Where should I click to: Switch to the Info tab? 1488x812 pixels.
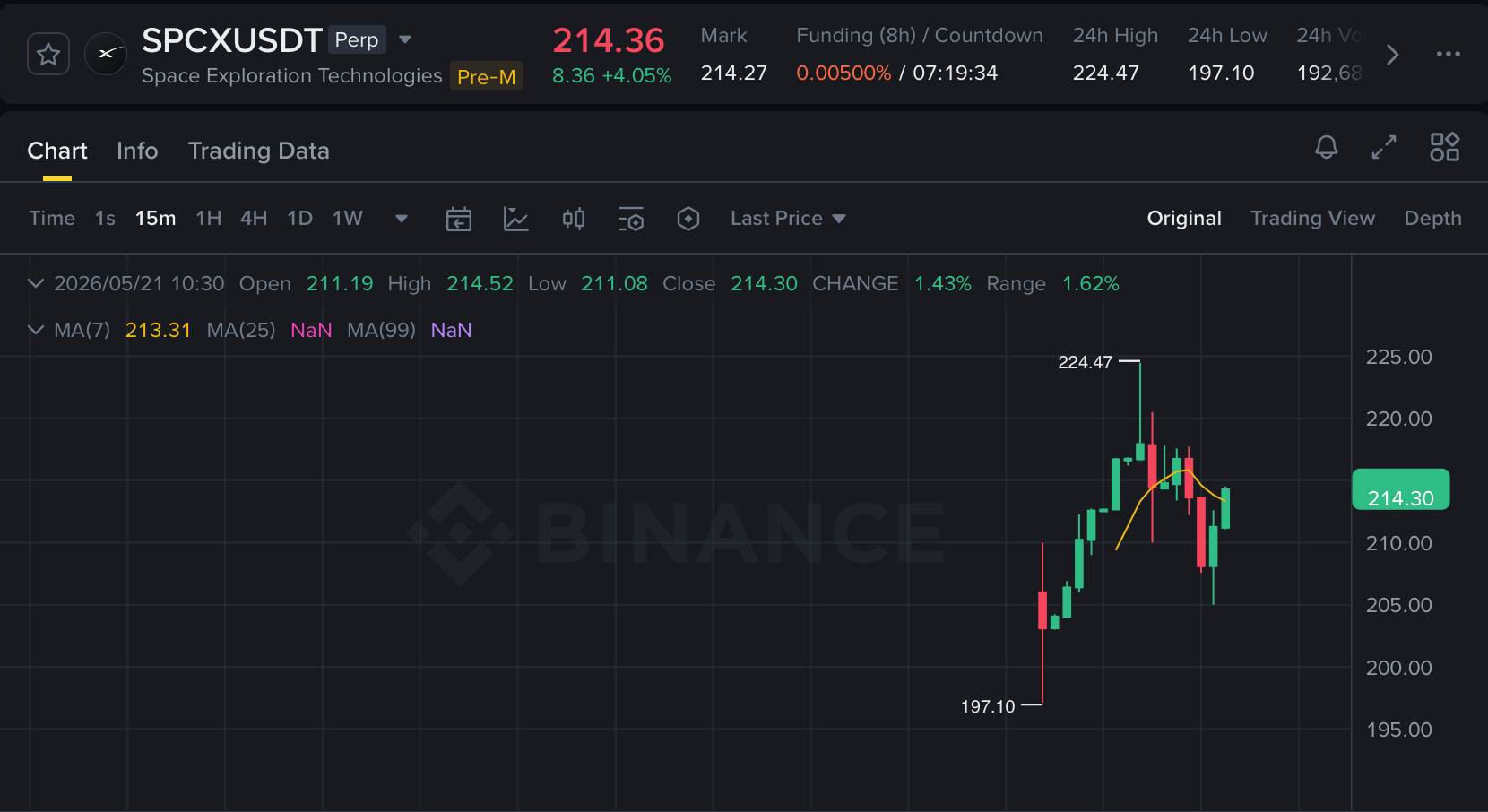(x=137, y=151)
